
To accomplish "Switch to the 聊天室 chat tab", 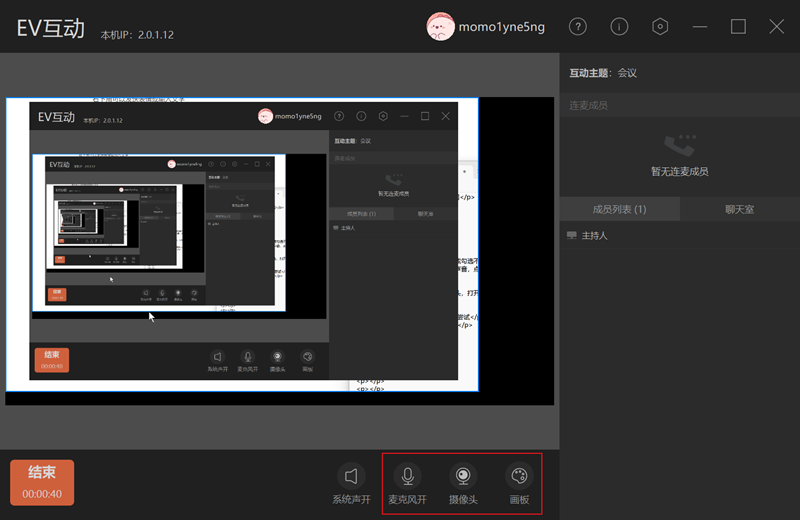I will click(739, 209).
